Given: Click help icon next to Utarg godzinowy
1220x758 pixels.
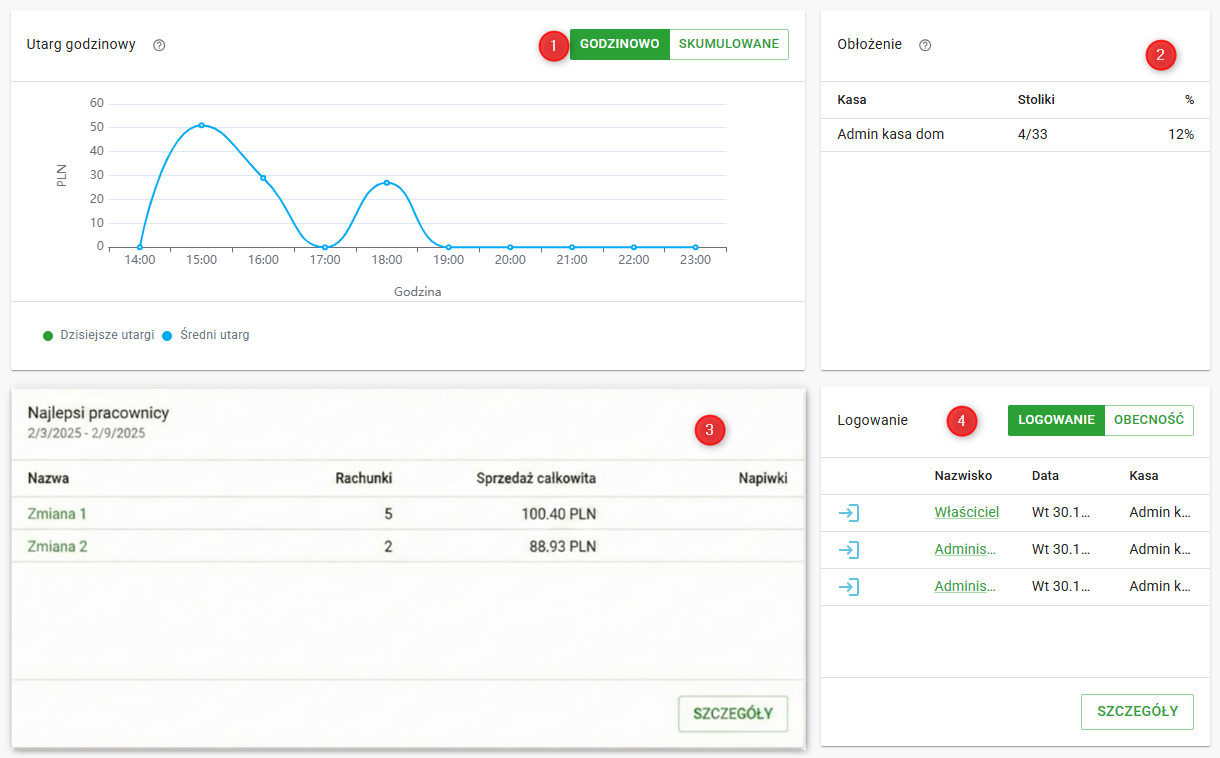Looking at the screenshot, I should pyautogui.click(x=159, y=45).
